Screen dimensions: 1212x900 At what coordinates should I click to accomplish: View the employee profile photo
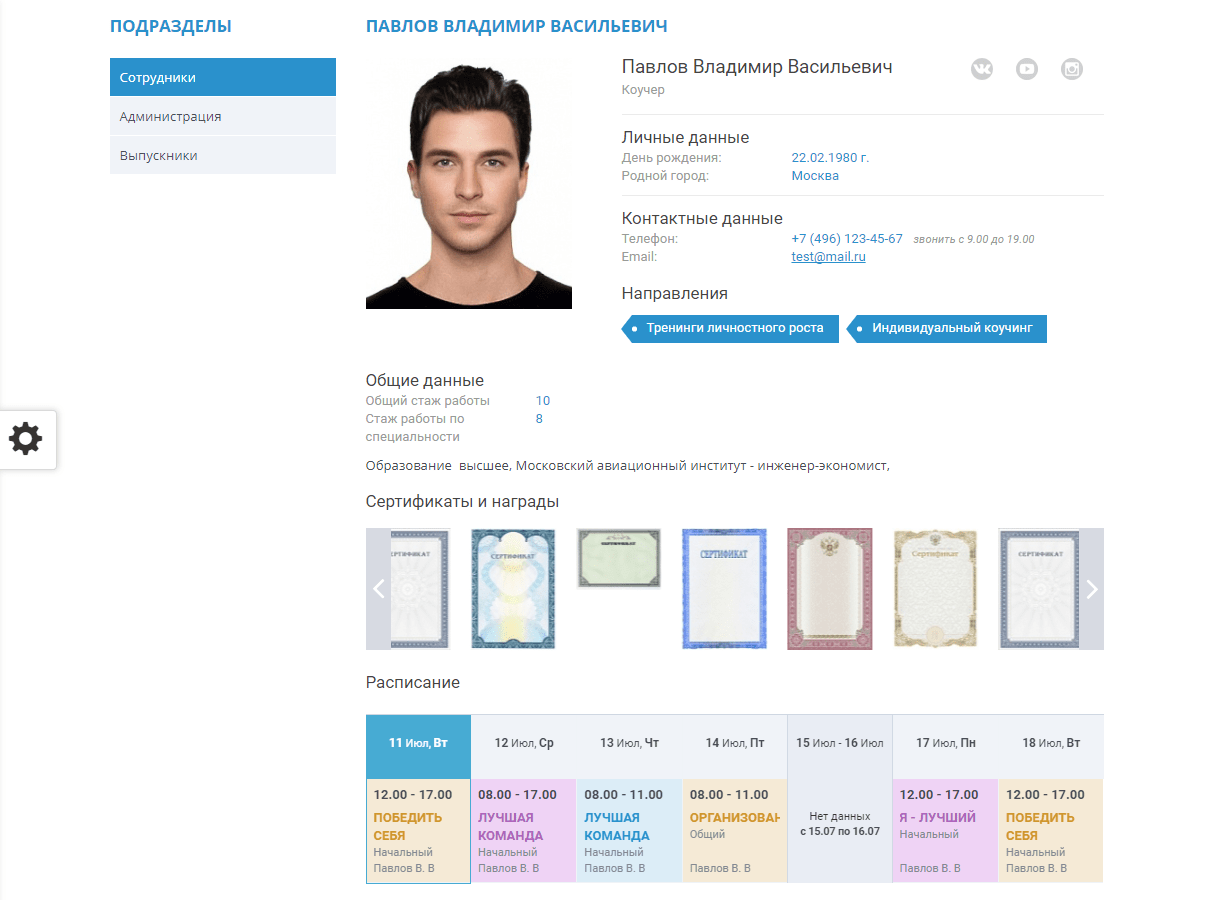468,183
